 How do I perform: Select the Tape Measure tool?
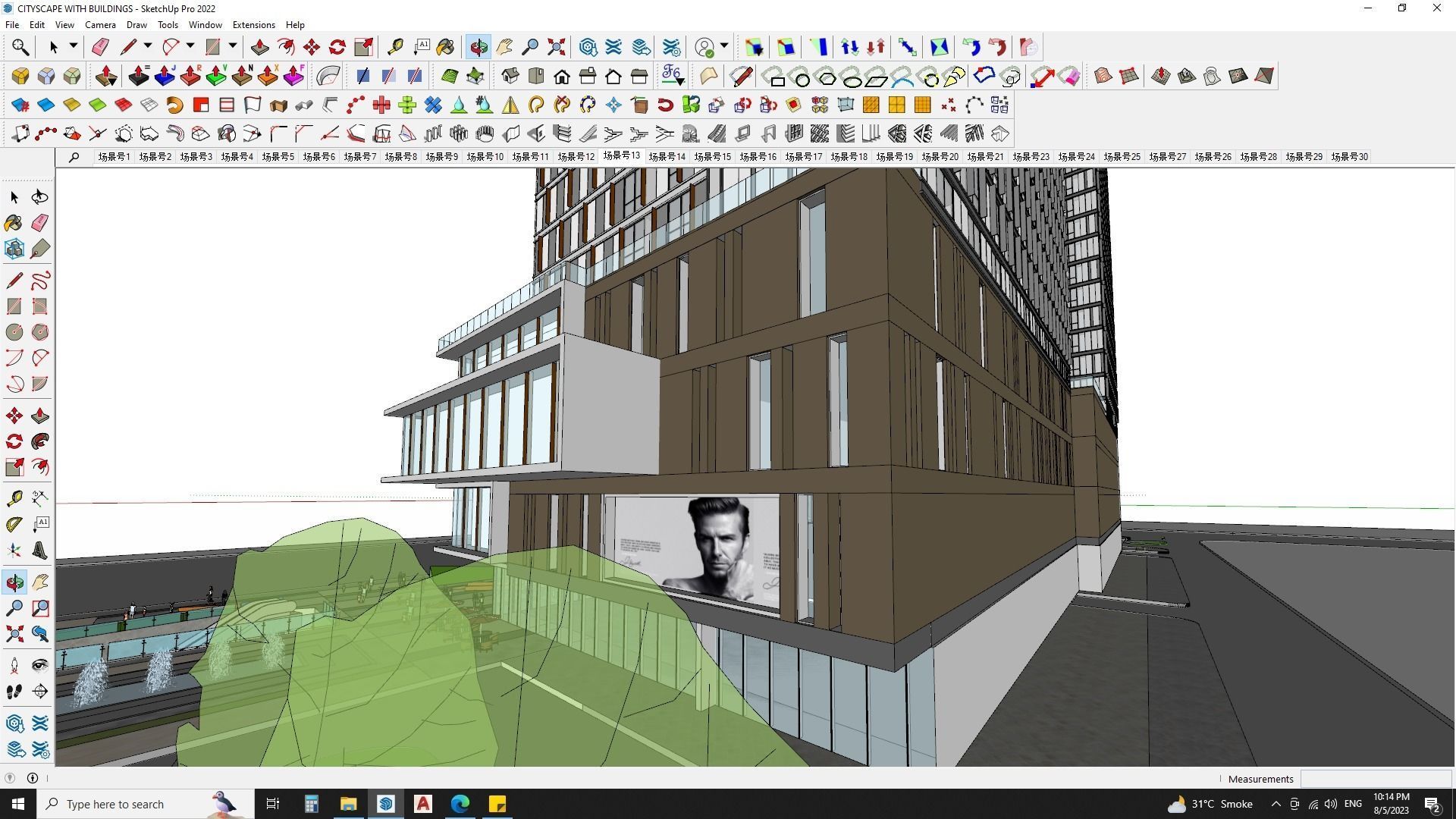[395, 47]
